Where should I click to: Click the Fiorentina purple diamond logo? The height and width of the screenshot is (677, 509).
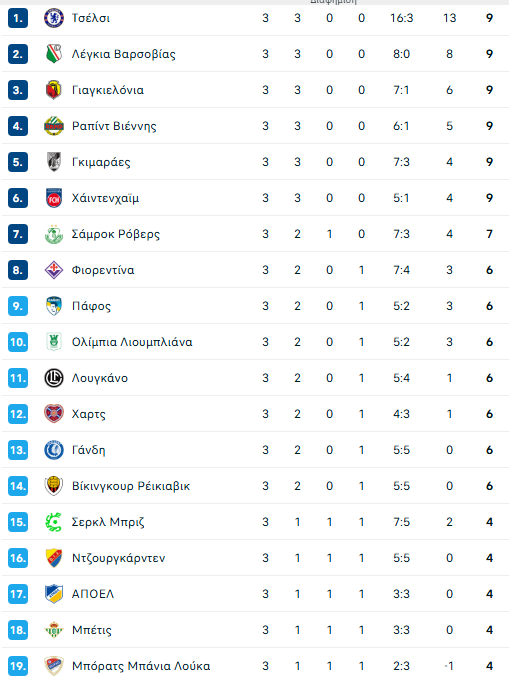coord(54,270)
